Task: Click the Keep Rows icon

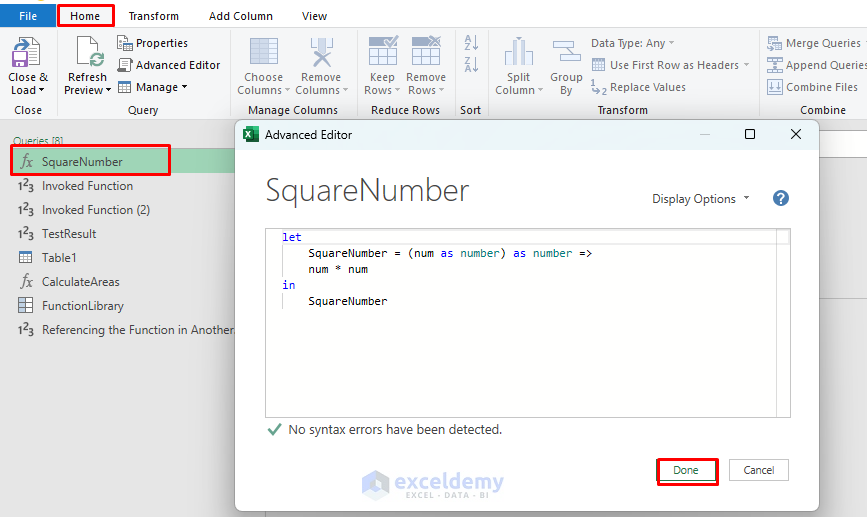Action: (383, 51)
